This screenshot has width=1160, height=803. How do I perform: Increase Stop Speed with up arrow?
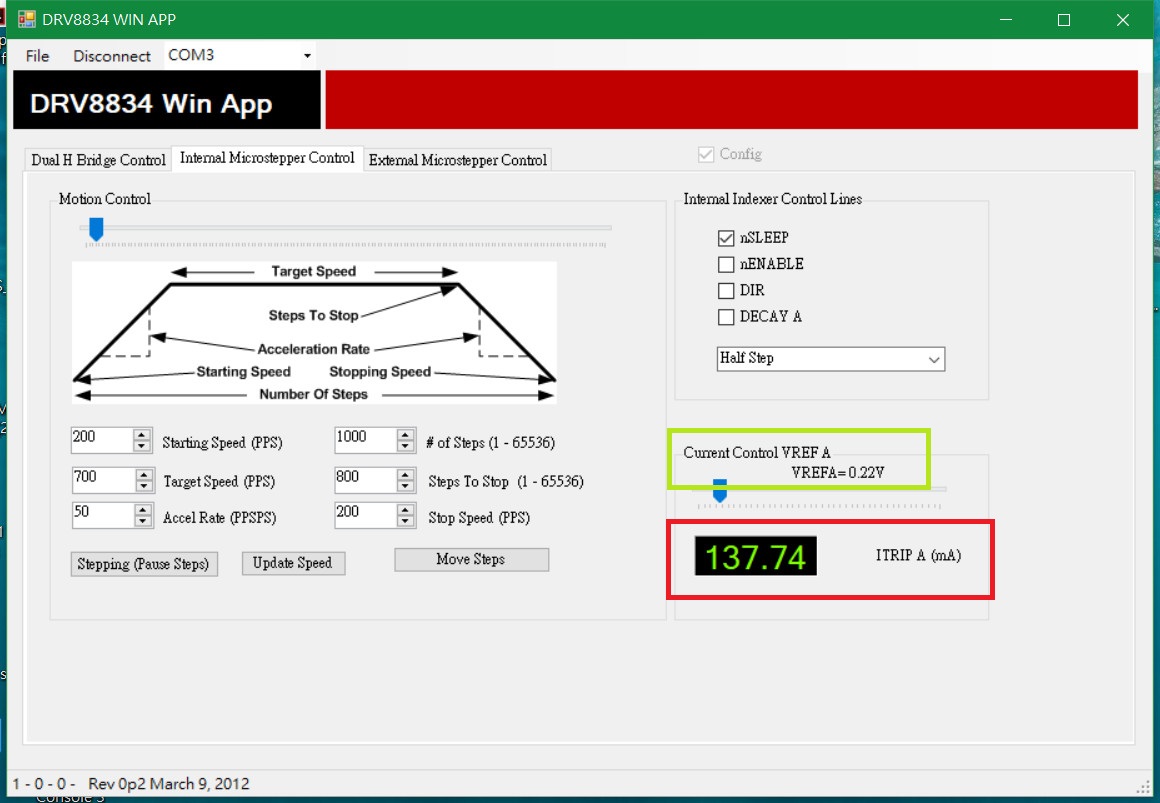tap(405, 509)
